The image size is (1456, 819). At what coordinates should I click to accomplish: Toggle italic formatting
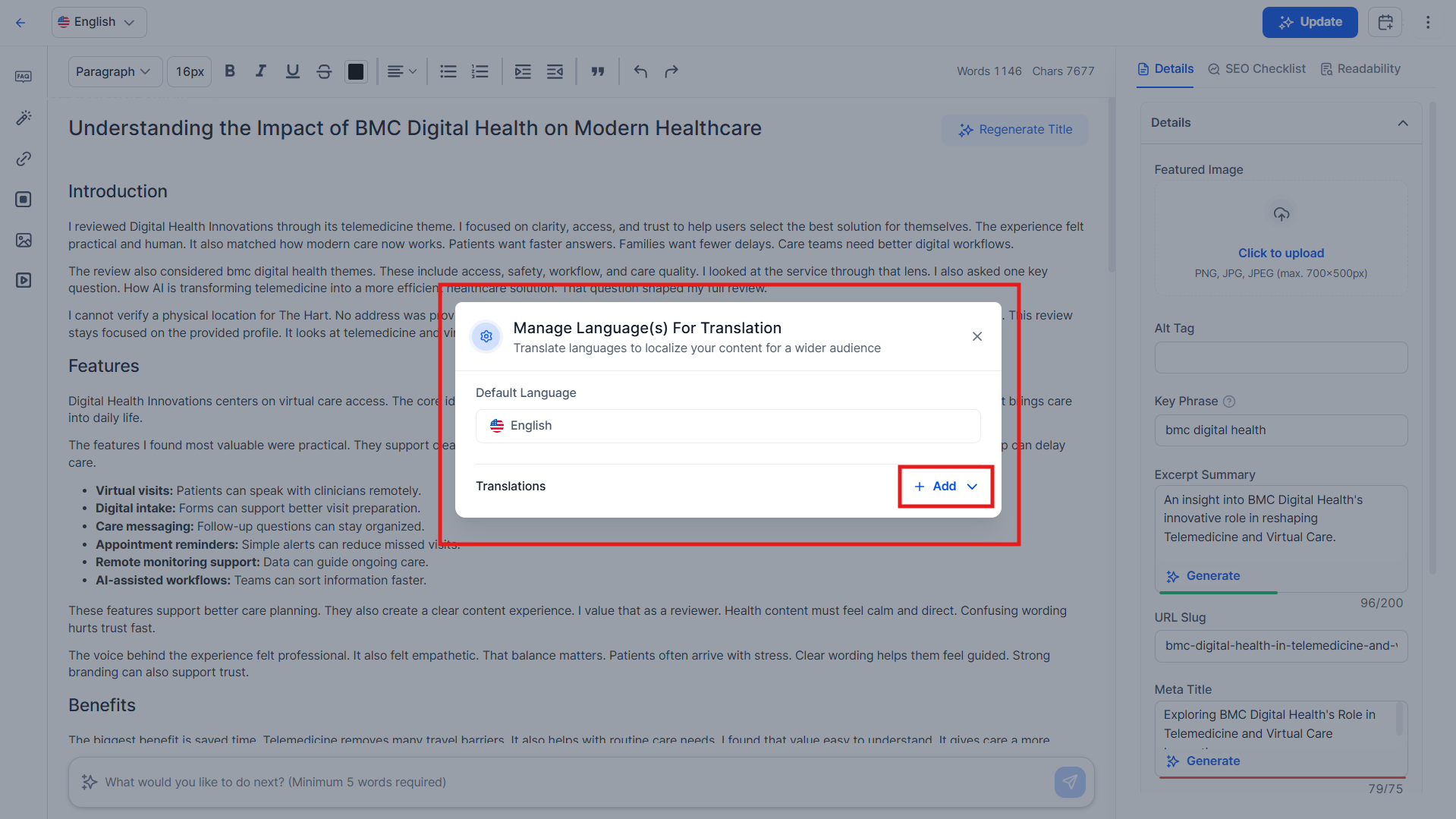[x=261, y=71]
